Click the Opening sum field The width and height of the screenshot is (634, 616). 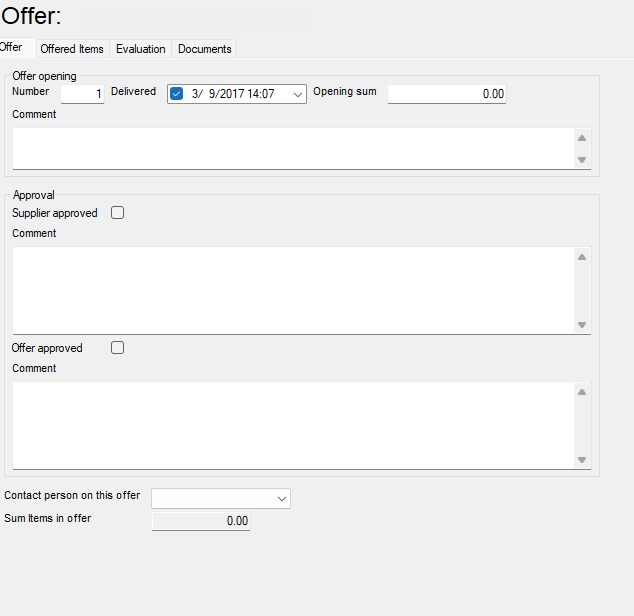pos(446,94)
